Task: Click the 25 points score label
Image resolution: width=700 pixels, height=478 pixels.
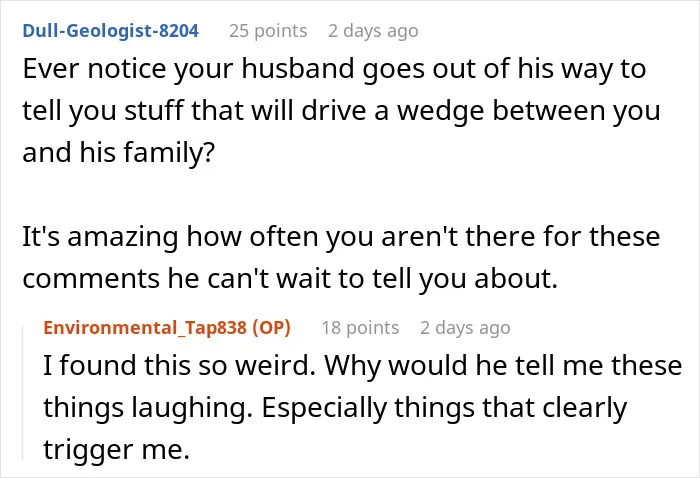Action: click(x=268, y=31)
